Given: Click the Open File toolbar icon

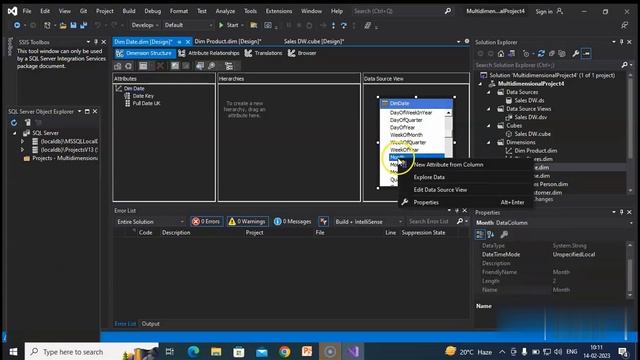Looking at the screenshot, I should pyautogui.click(x=63, y=25).
